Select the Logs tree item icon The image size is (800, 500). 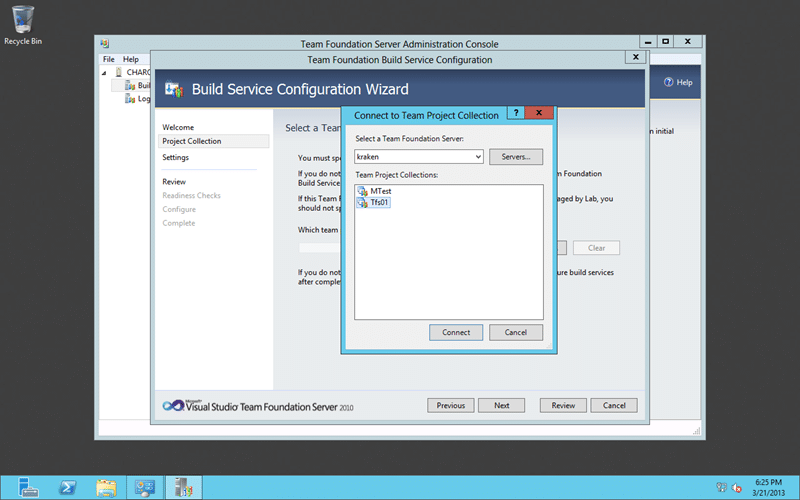130,98
